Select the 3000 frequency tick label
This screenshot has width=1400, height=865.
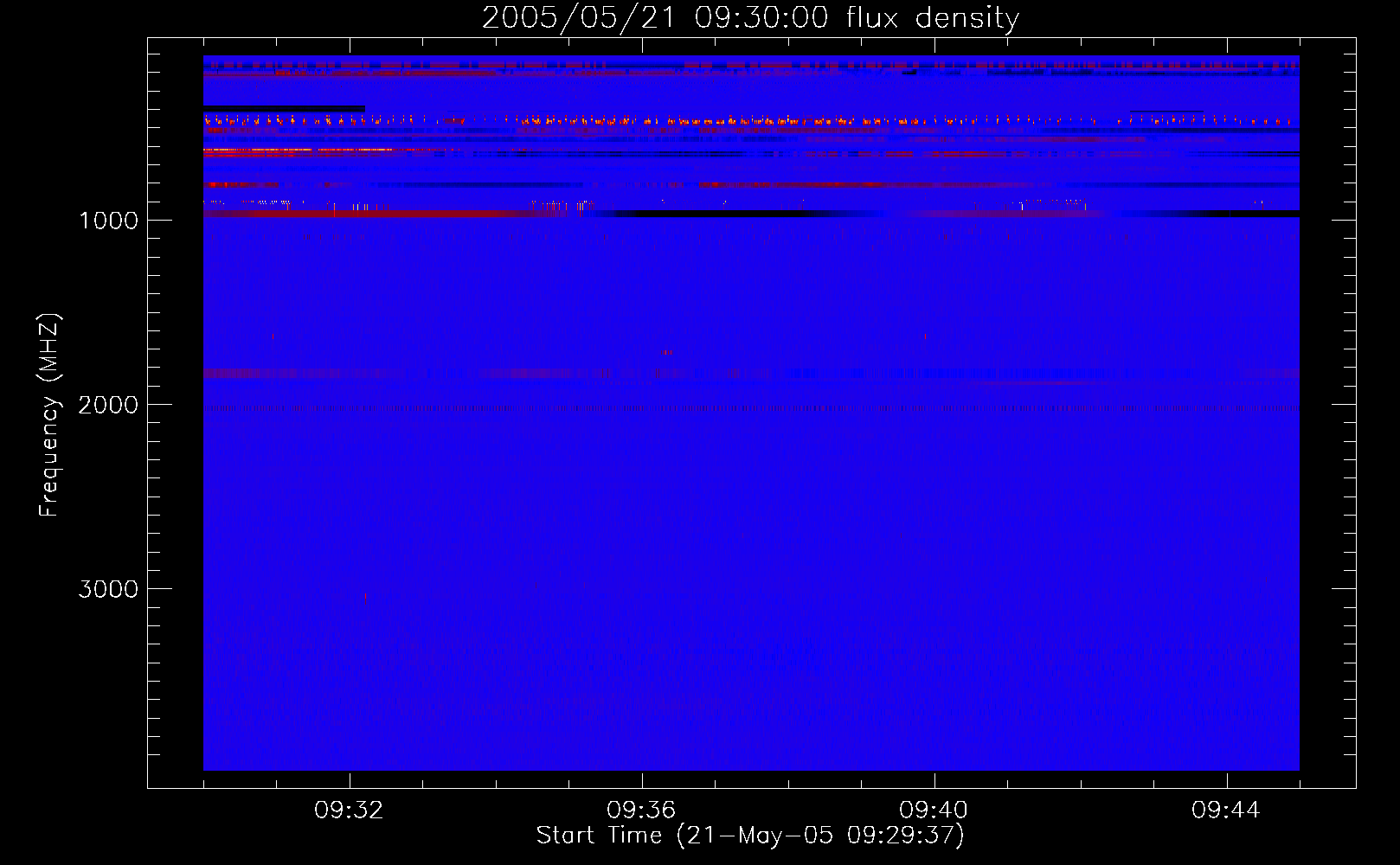108,589
